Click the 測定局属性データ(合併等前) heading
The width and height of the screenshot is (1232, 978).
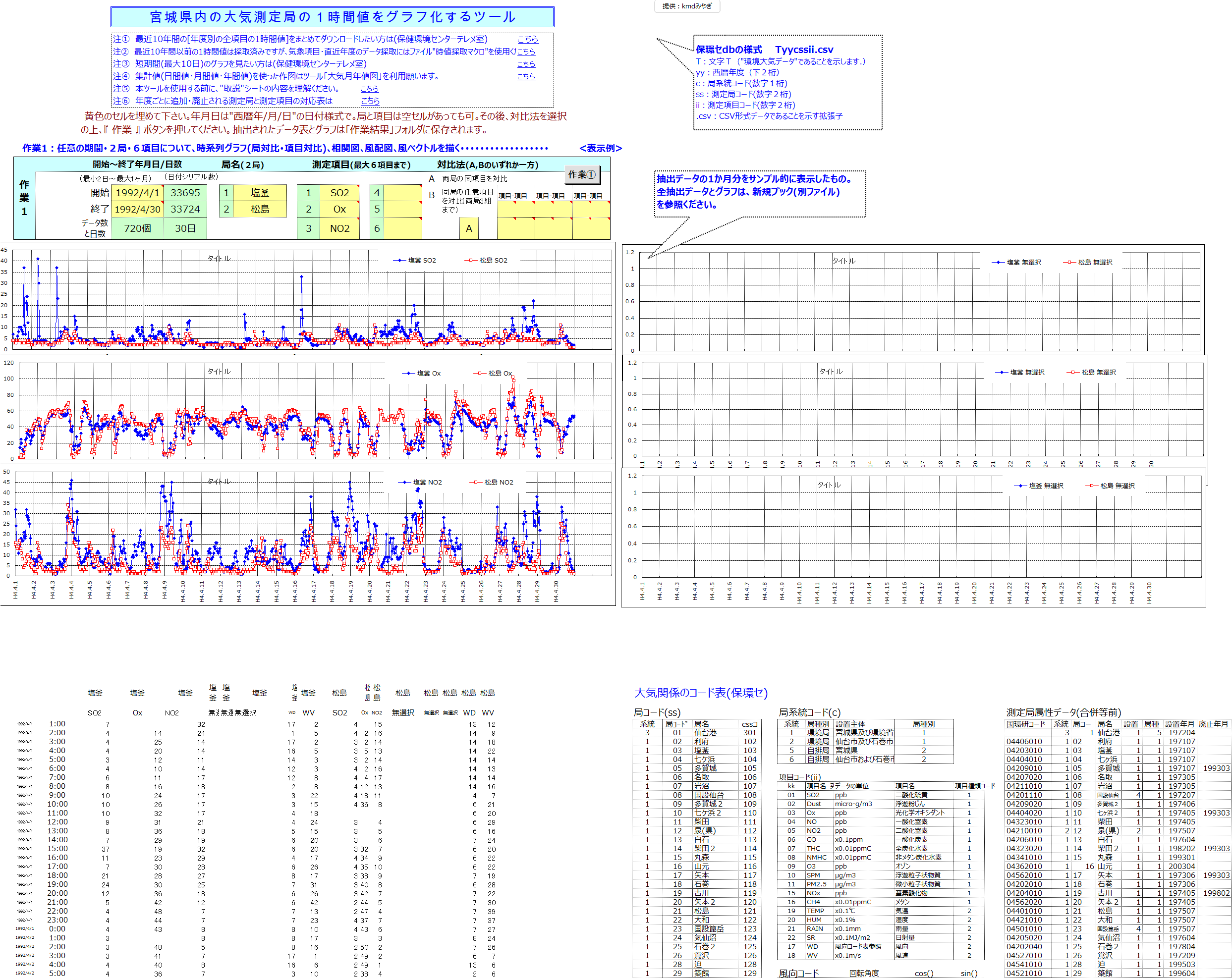tap(1064, 712)
